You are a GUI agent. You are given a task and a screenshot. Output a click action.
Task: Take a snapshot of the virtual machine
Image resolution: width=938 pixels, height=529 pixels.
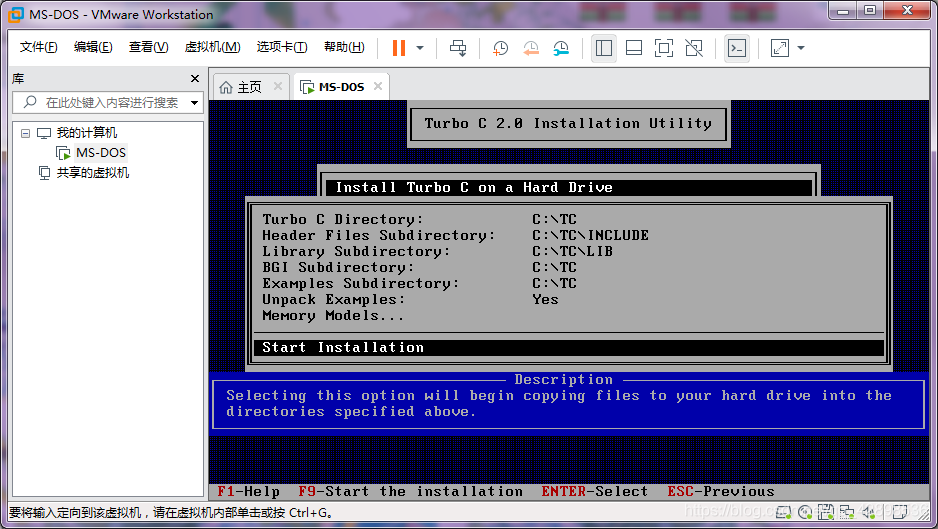(x=500, y=48)
